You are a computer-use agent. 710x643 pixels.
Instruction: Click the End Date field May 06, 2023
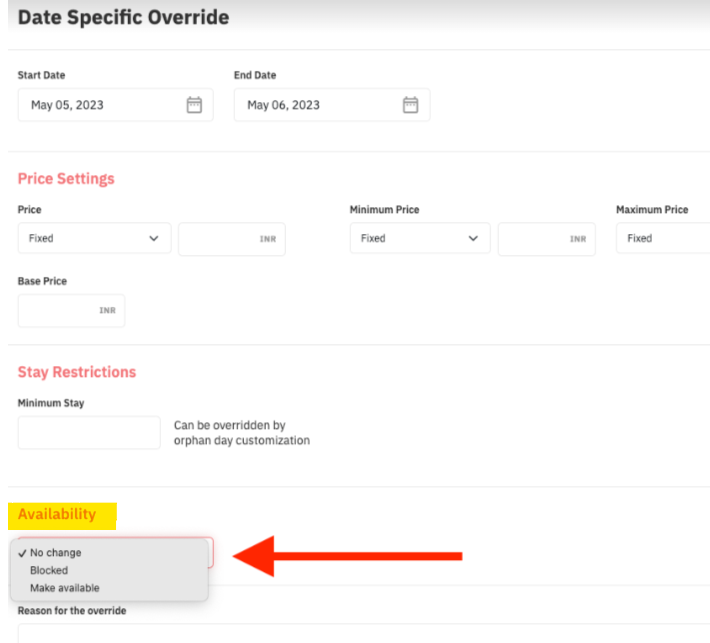point(332,105)
